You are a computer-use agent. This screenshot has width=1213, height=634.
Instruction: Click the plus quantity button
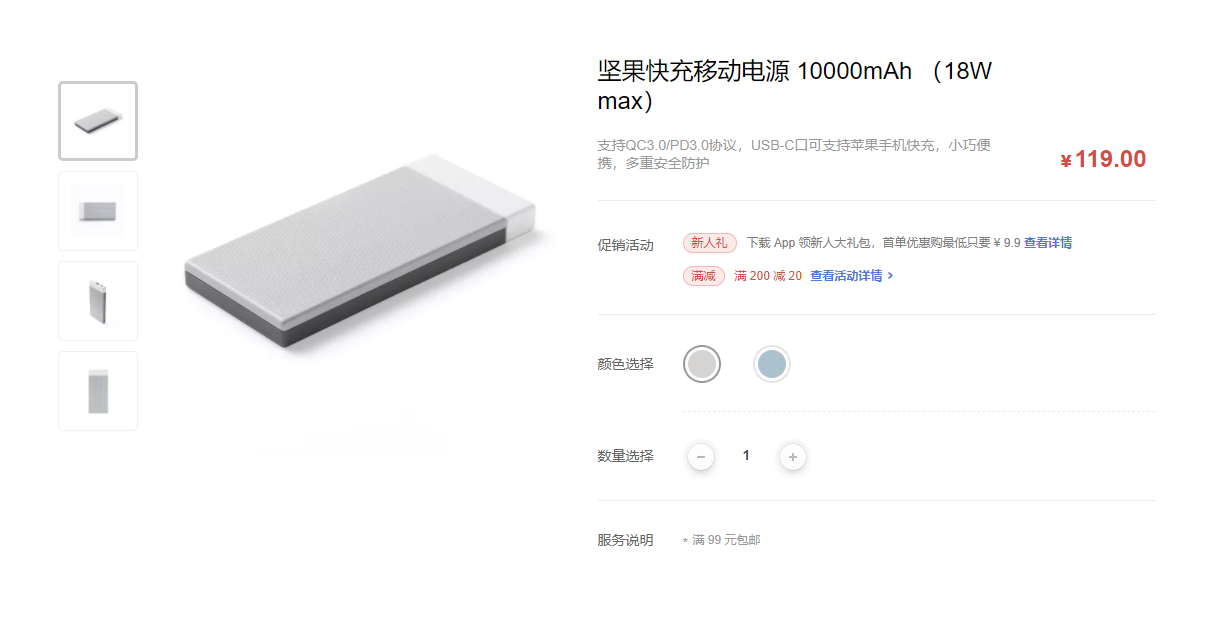pos(793,457)
